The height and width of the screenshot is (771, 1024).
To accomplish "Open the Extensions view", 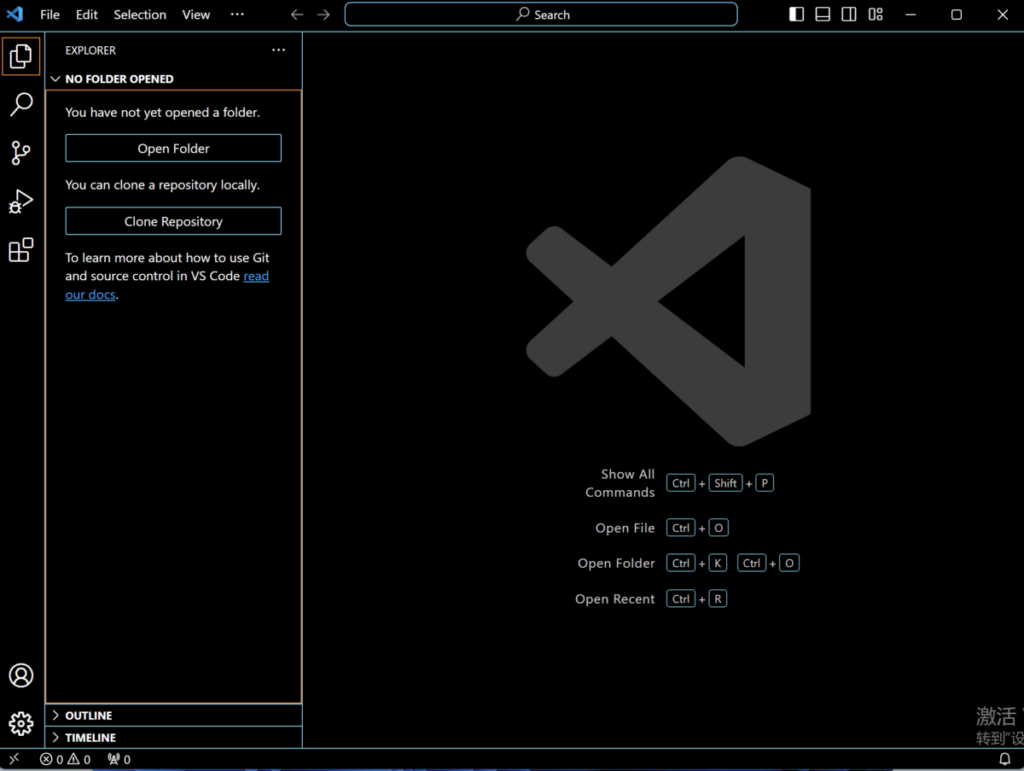I will coord(21,250).
